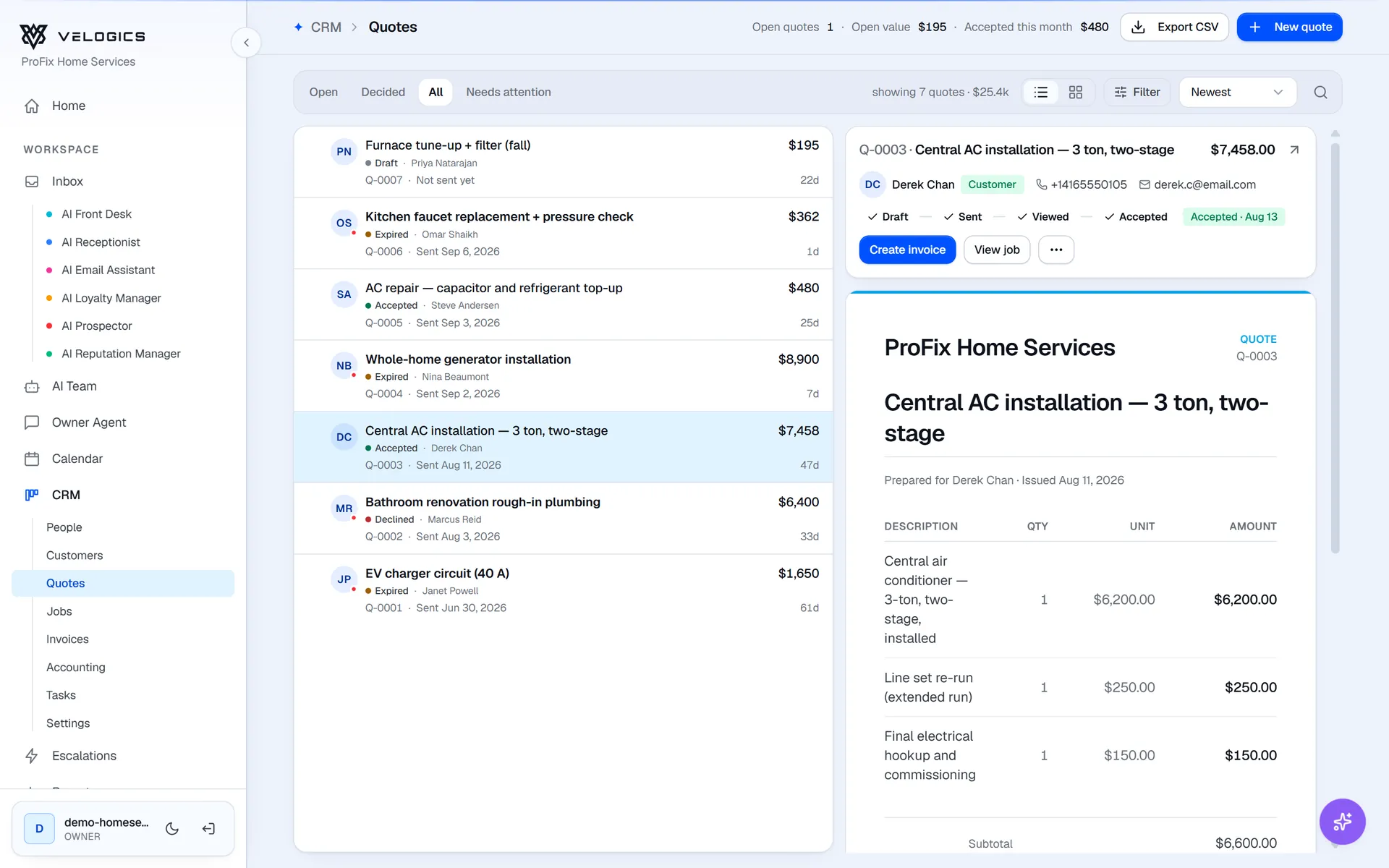The width and height of the screenshot is (1389, 868).
Task: Email derek.c@email.com
Action: pos(1197,184)
